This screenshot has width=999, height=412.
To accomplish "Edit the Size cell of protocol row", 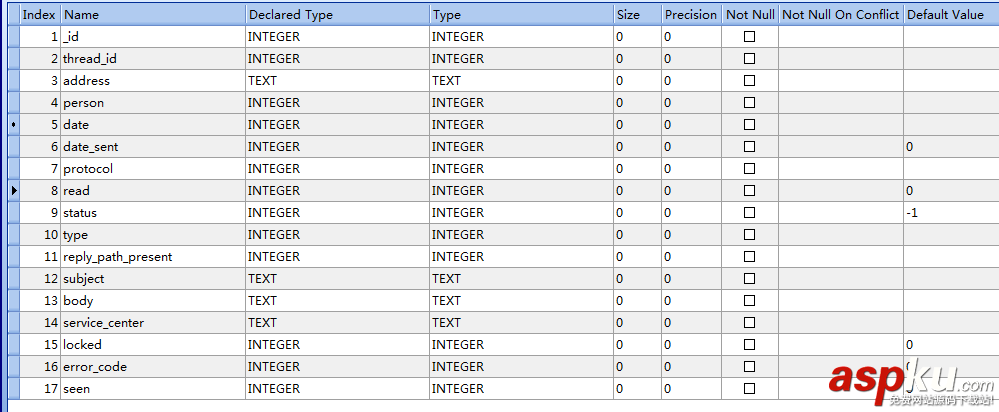I will point(636,169).
